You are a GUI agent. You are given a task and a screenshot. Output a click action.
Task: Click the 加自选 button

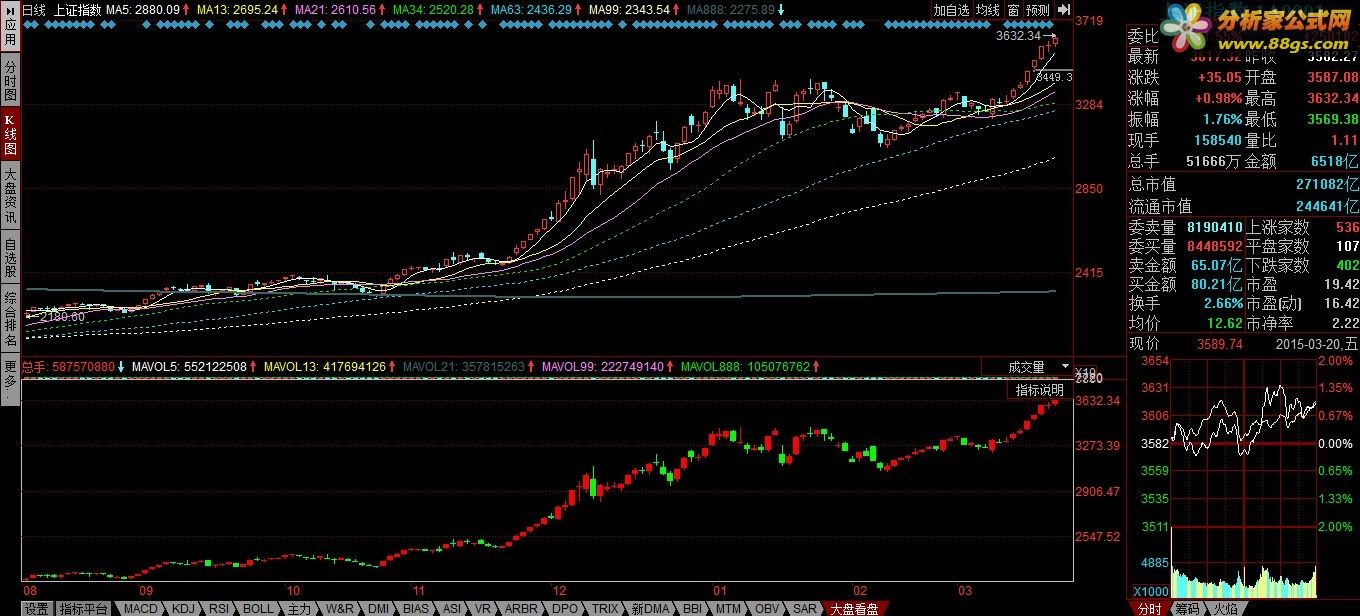point(952,9)
